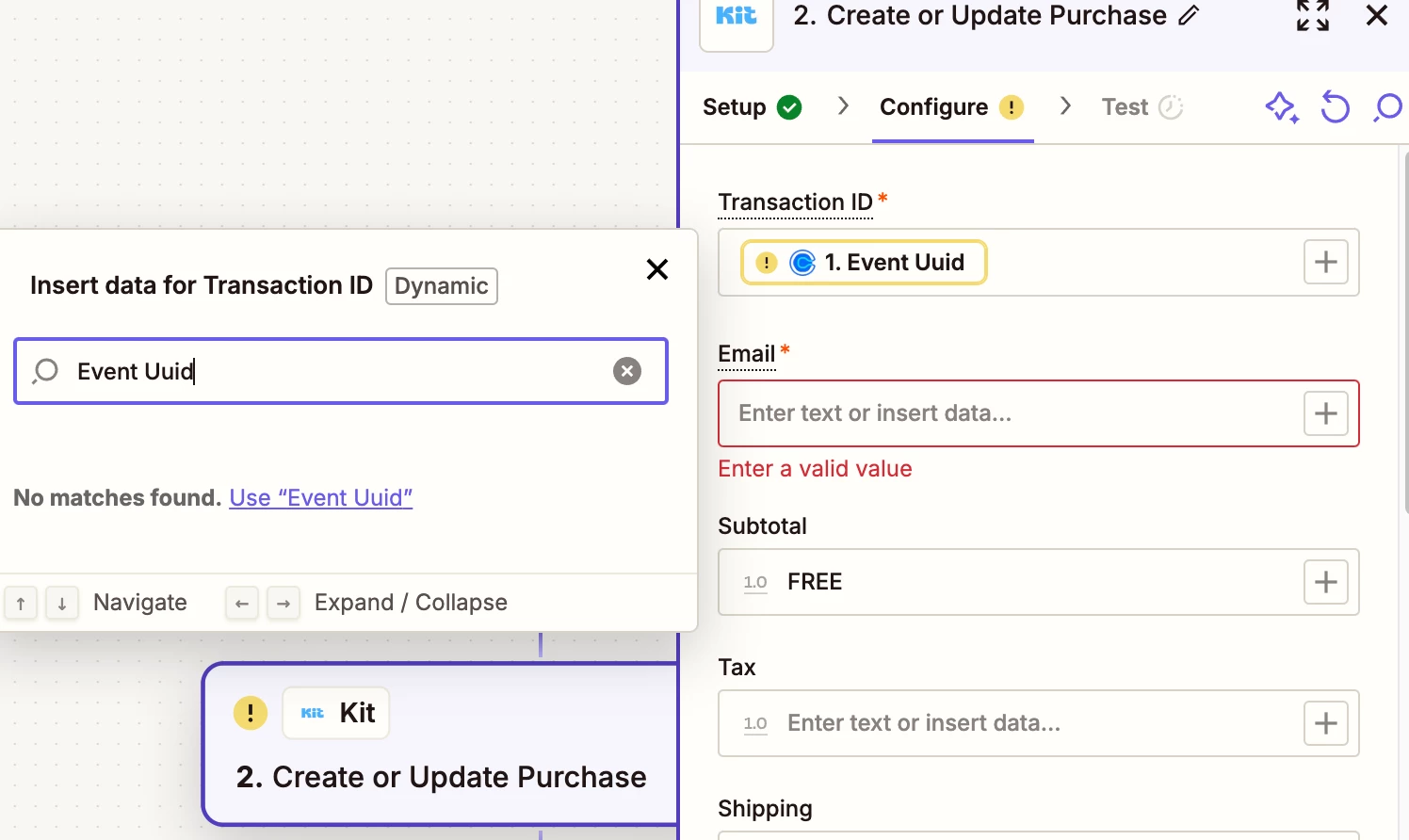
Task: Expand the panel to full screen
Action: 1313,15
